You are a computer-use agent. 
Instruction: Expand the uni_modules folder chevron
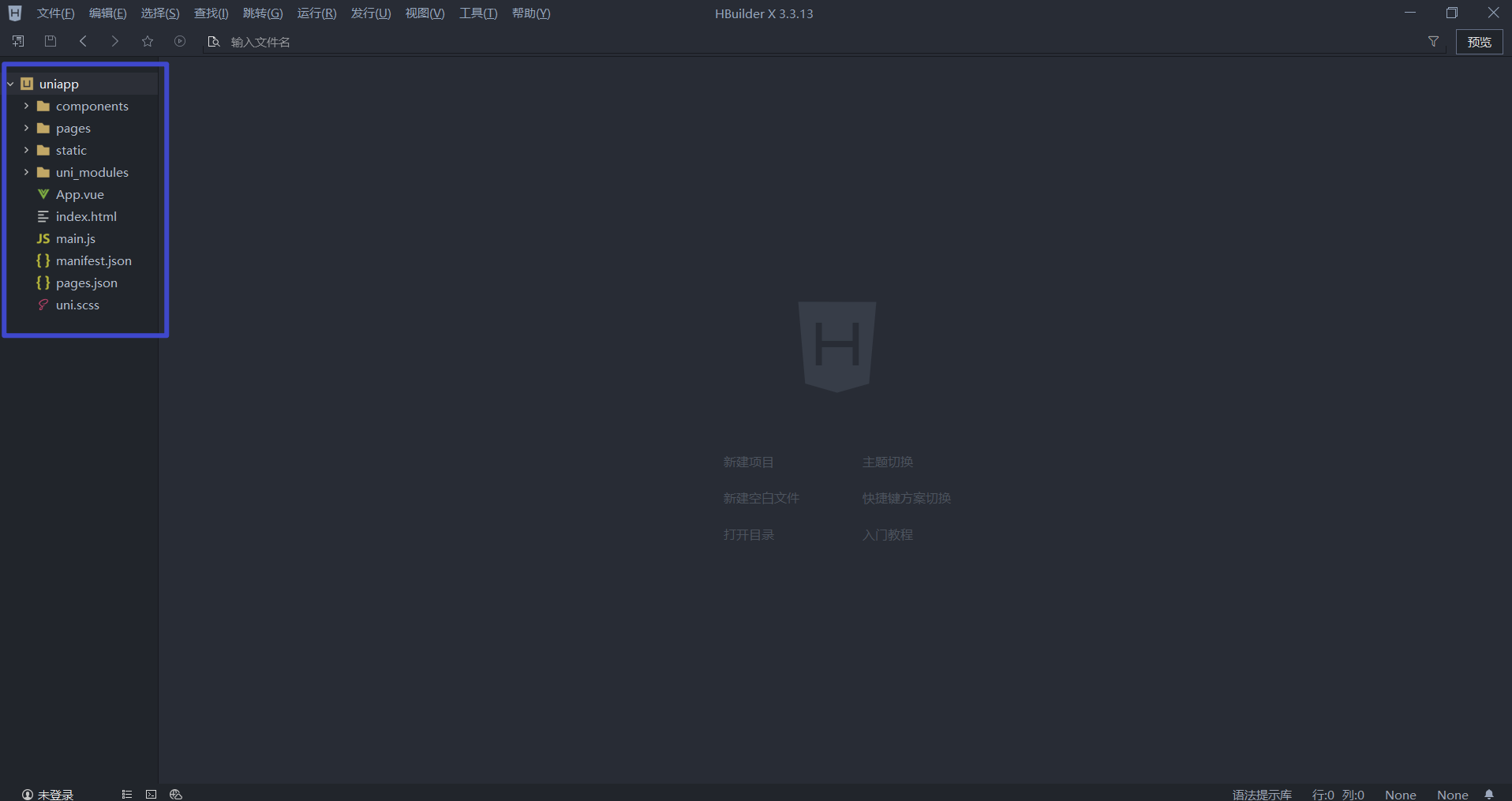26,172
